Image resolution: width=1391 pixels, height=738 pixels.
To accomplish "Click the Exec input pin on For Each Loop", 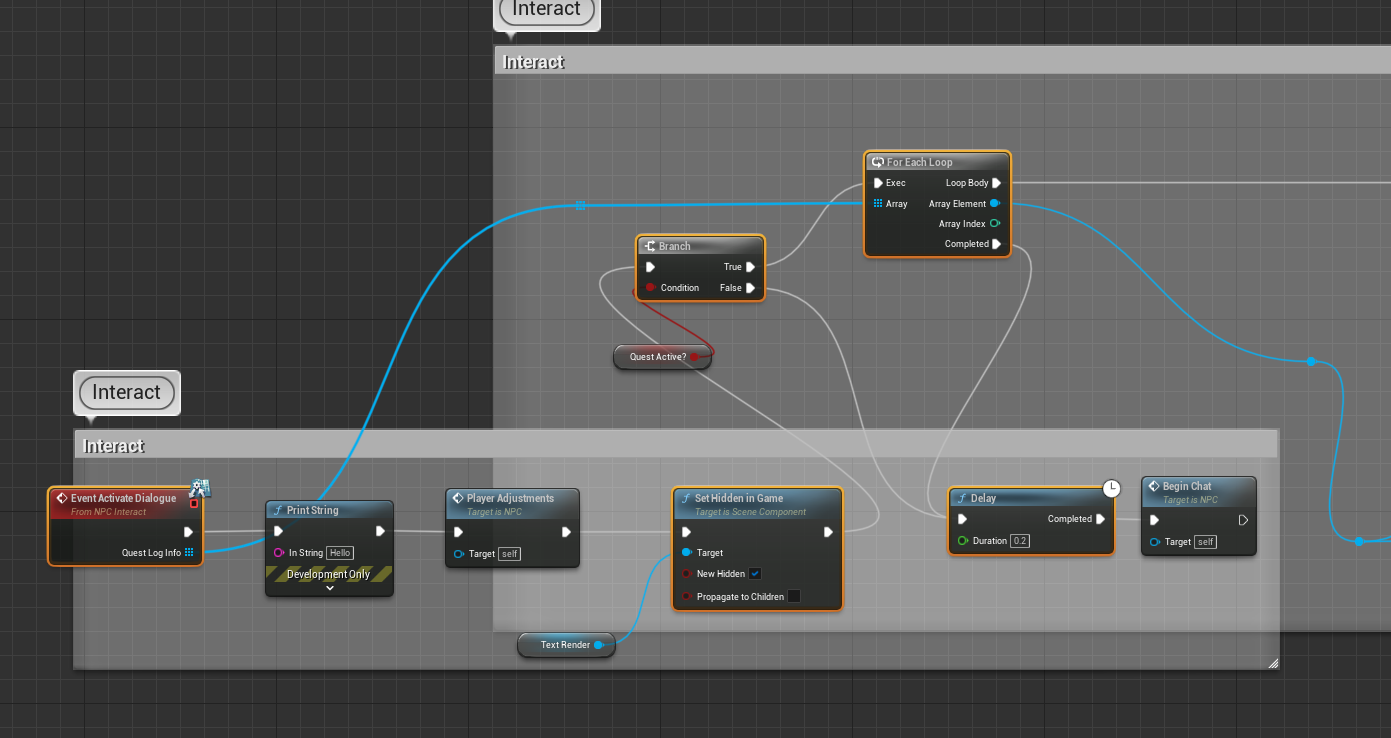I will pyautogui.click(x=878, y=183).
